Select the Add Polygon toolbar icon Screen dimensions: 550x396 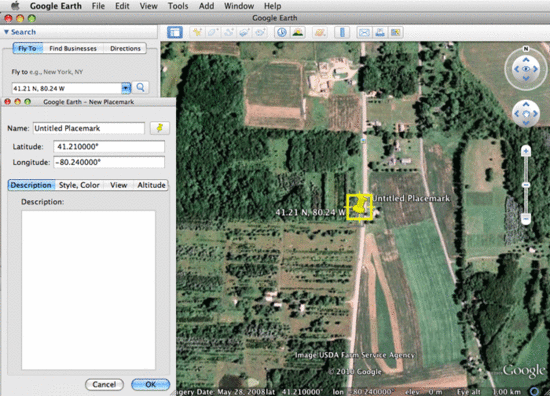(213, 33)
